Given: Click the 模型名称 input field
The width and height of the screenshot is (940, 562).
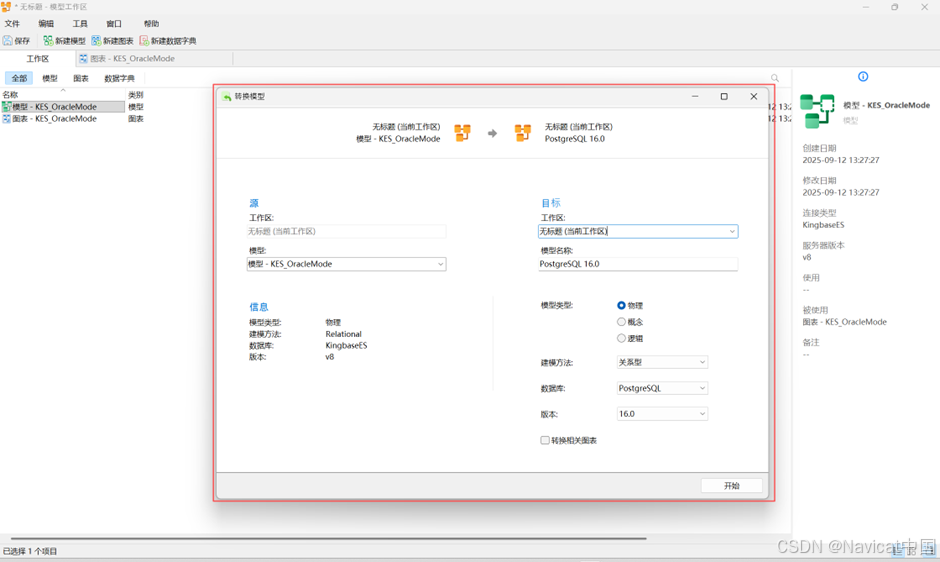Looking at the screenshot, I should 638,264.
